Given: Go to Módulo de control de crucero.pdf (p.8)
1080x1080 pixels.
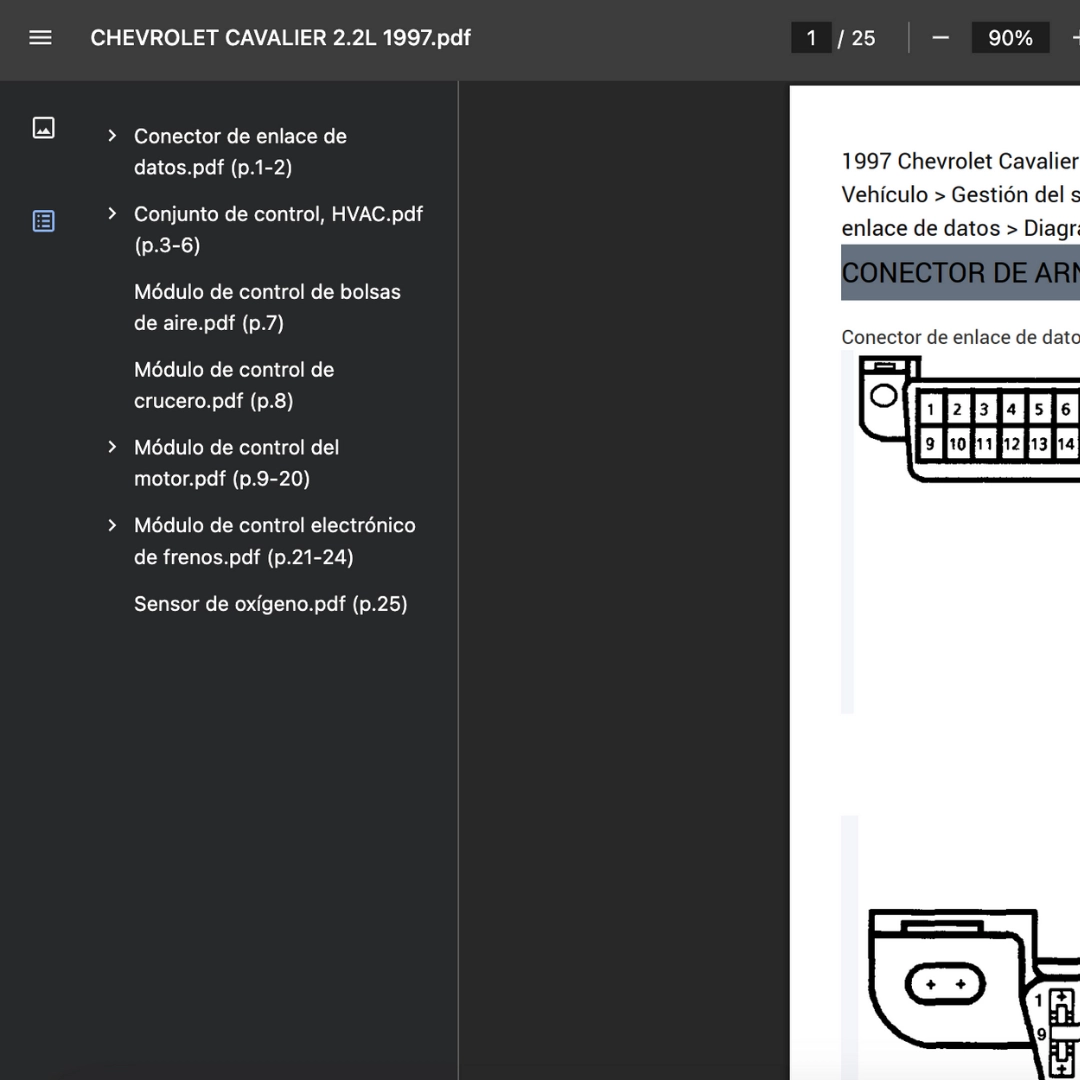Looking at the screenshot, I should click(x=234, y=385).
